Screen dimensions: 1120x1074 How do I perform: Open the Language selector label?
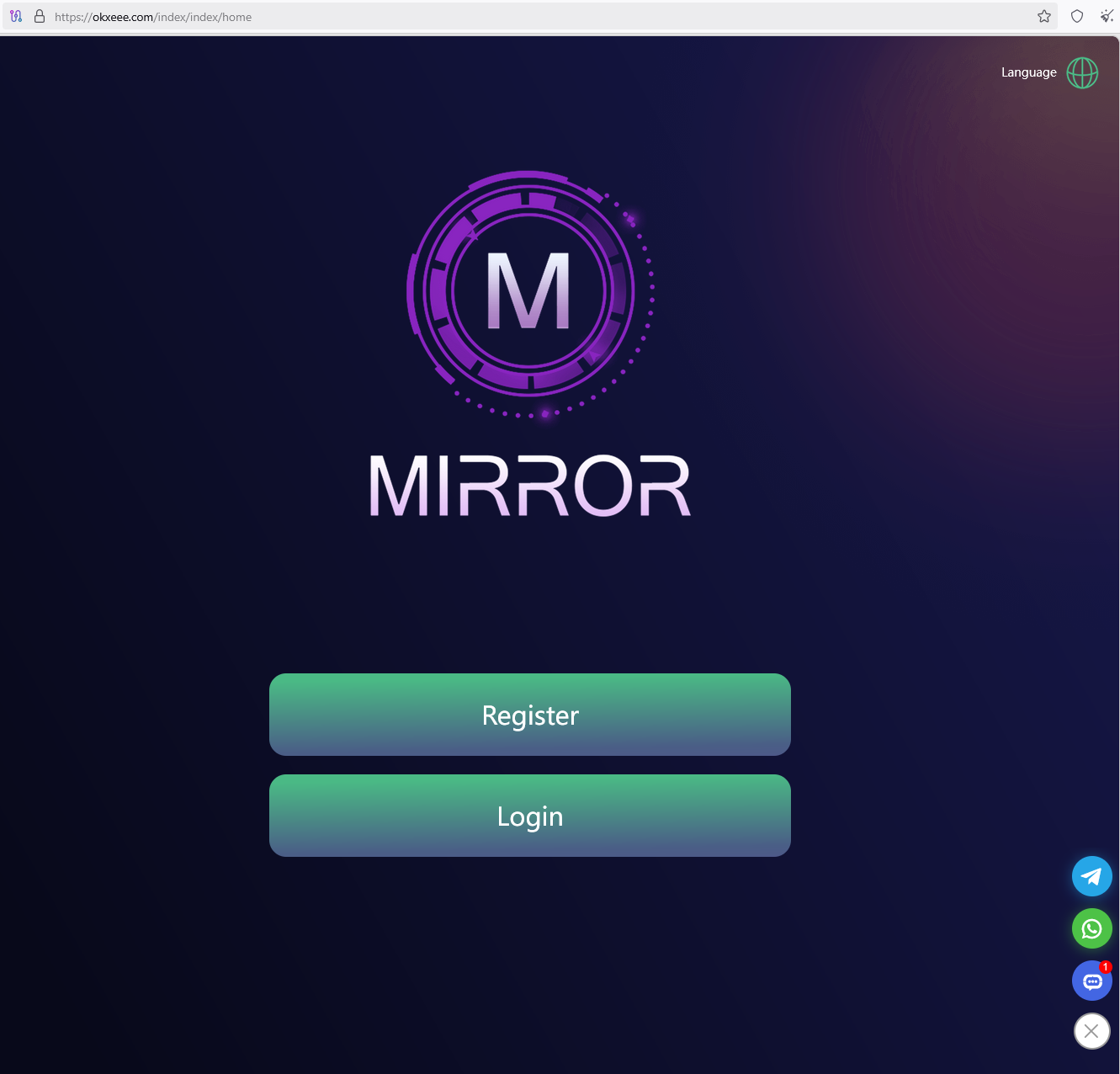click(1028, 72)
